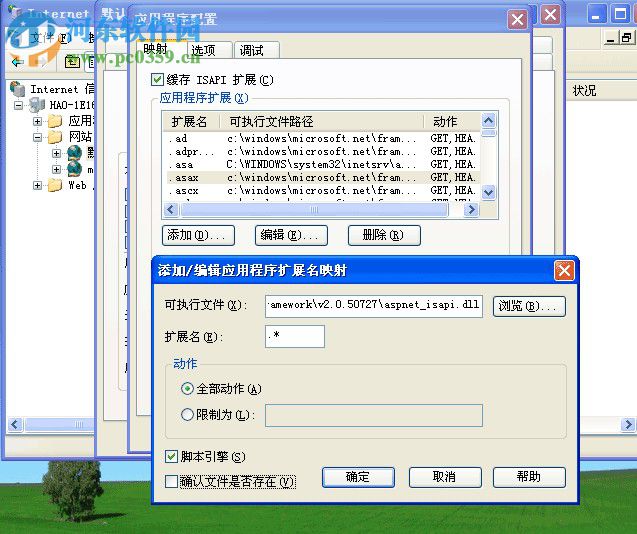Viewport: 637px width, 534px height.
Task: Click the Web folder icon
Action: point(55,185)
